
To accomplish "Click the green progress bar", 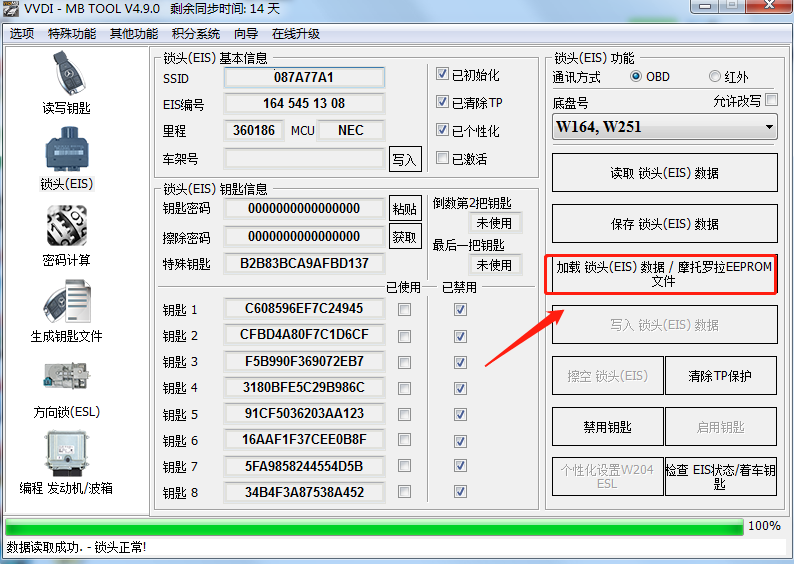I will (374, 526).
